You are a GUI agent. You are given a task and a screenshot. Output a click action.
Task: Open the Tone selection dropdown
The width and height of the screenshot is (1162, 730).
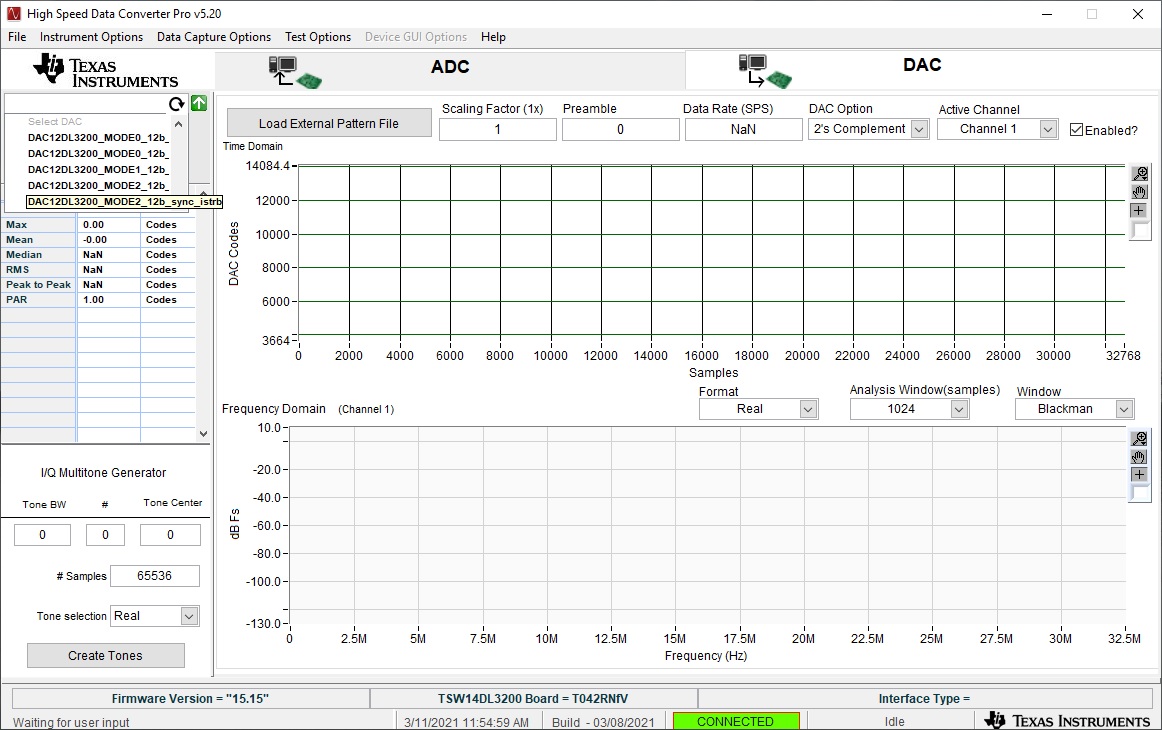189,616
